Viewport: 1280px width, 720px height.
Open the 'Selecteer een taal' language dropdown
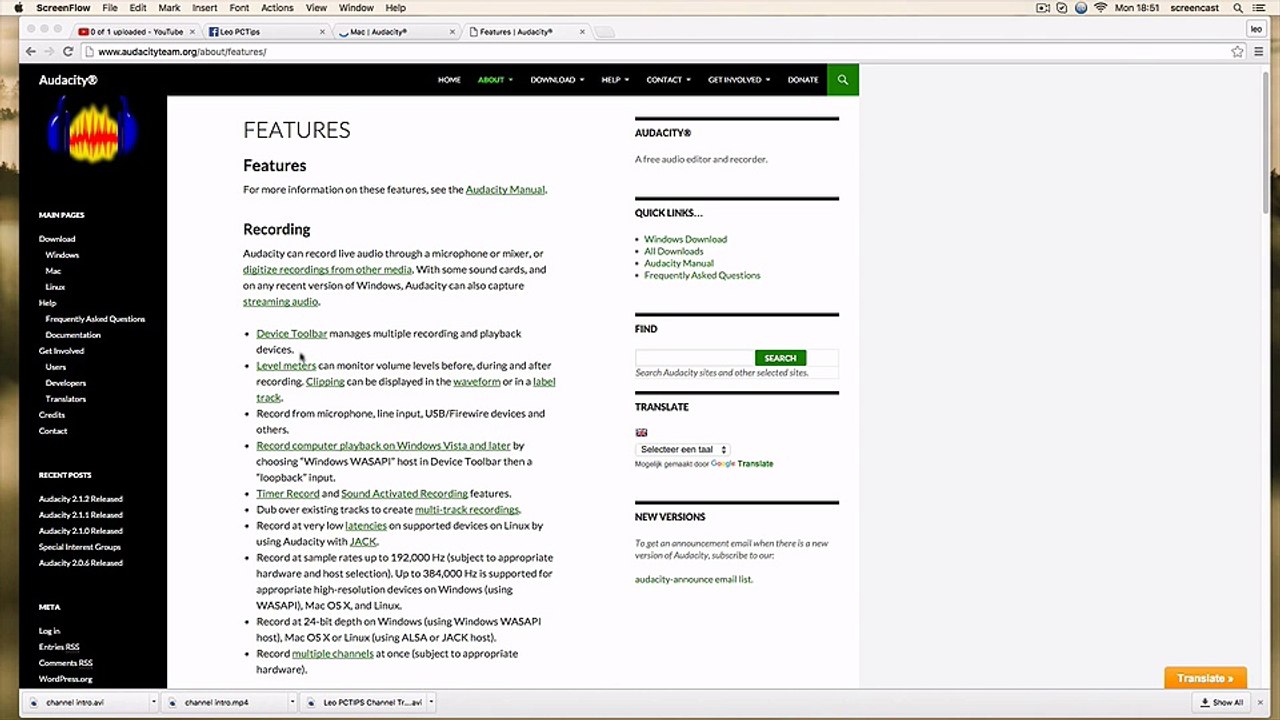(683, 449)
